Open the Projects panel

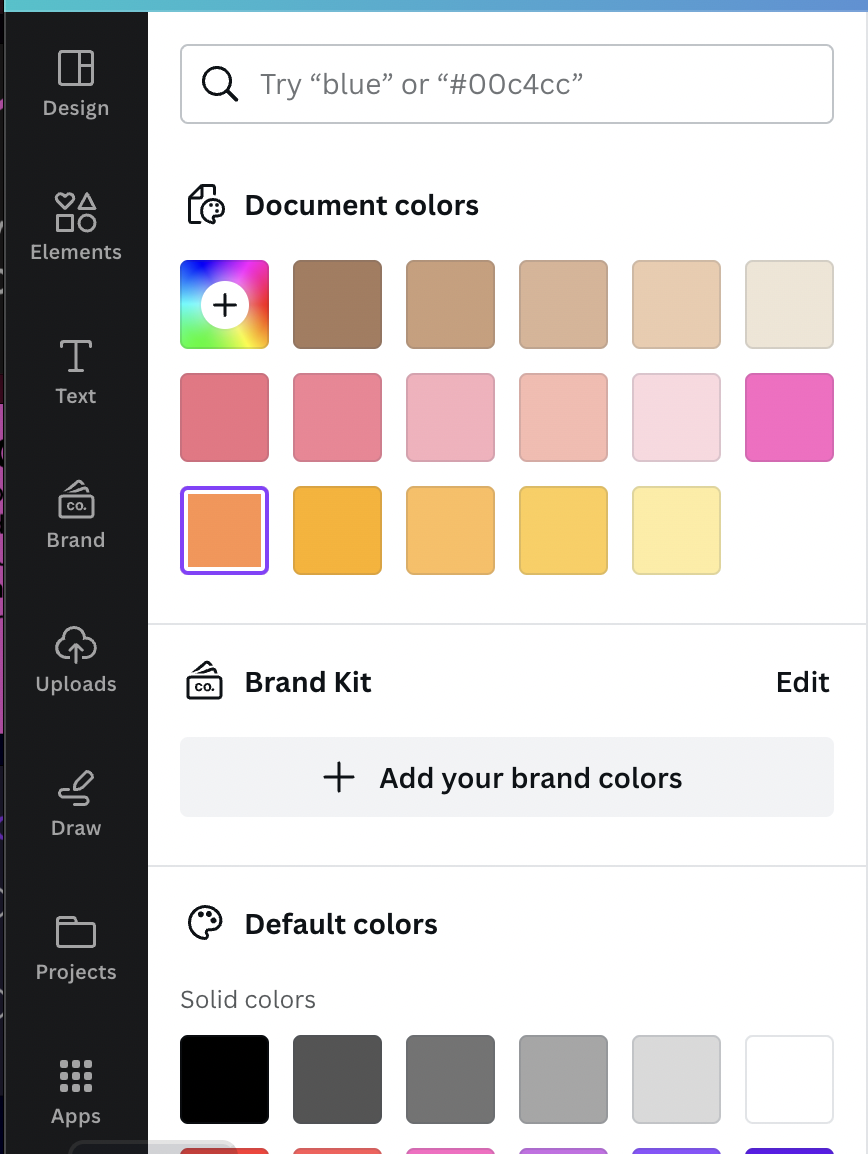click(75, 945)
